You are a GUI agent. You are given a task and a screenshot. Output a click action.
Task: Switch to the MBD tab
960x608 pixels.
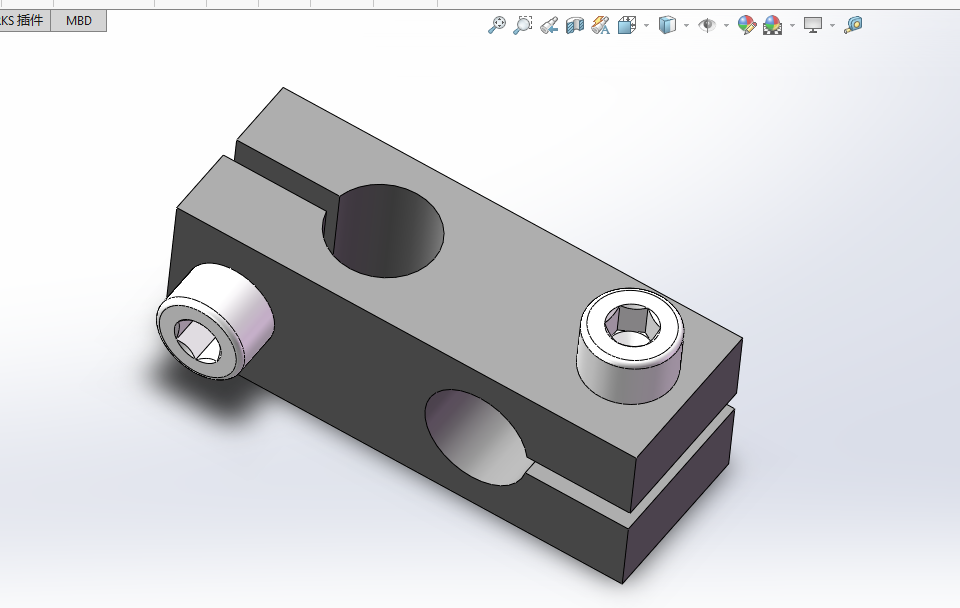pyautogui.click(x=78, y=21)
